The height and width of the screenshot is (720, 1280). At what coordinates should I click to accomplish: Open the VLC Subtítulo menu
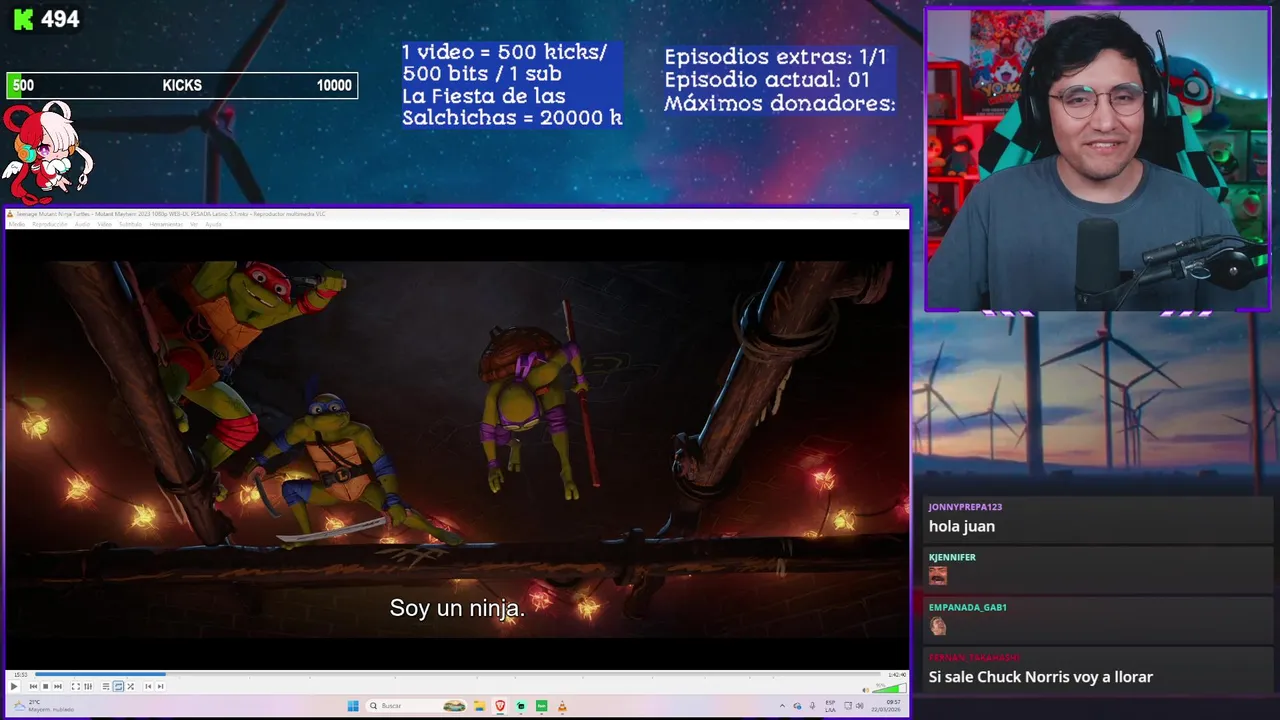(x=131, y=224)
